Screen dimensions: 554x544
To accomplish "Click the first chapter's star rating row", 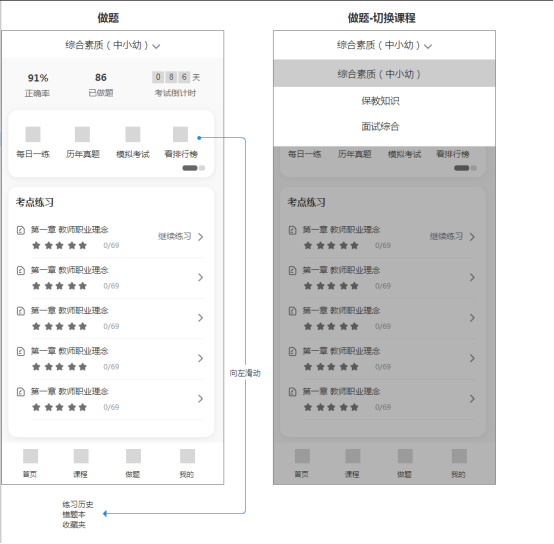I will [x=59, y=246].
